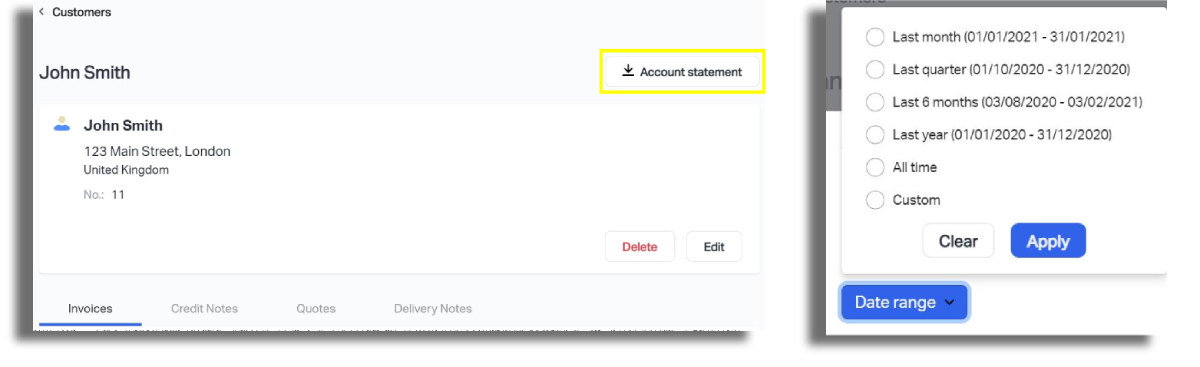Viewport: 1200px width, 367px height.
Task: Delete the John Smith customer
Action: pyautogui.click(x=640, y=247)
